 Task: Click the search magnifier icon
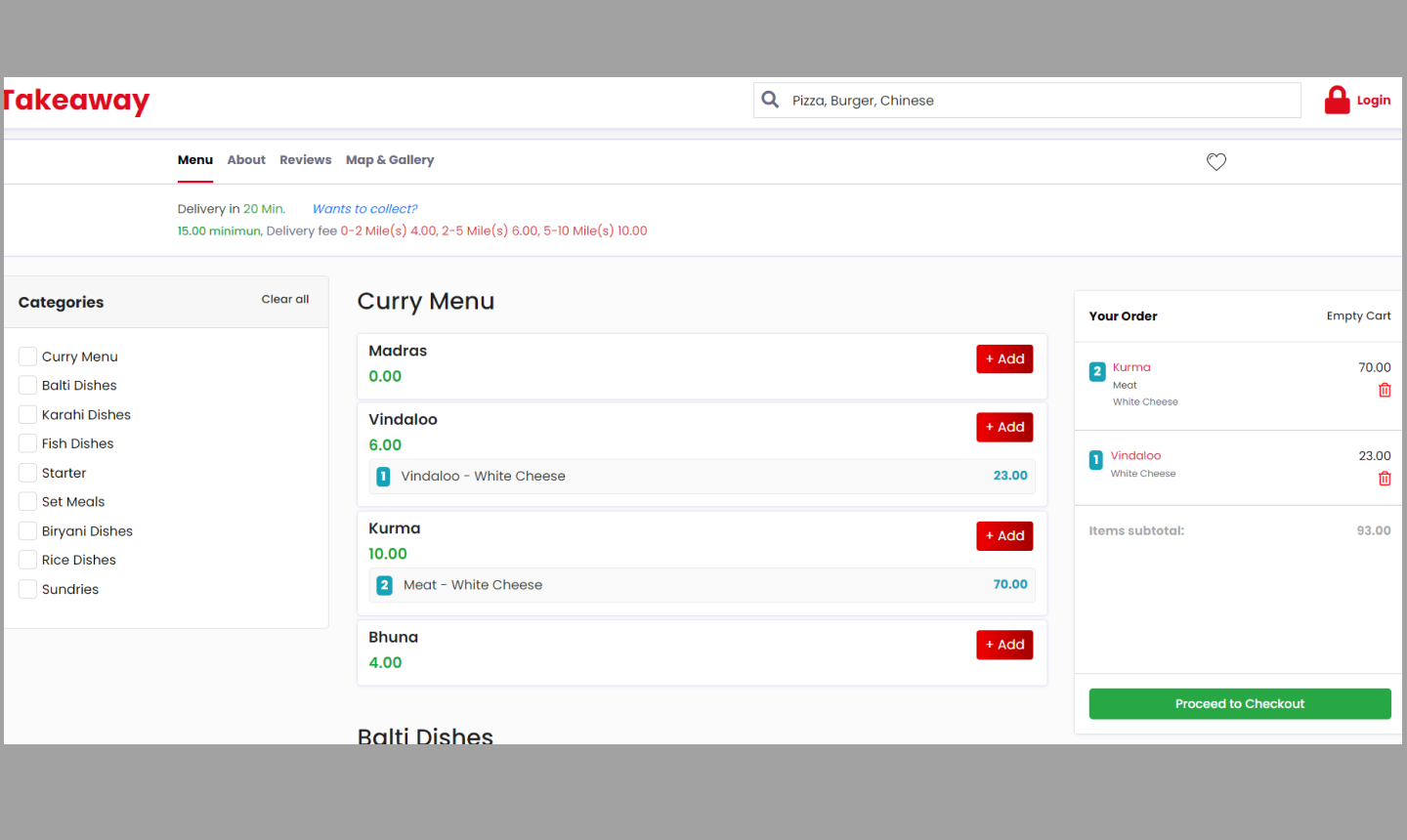pos(770,100)
